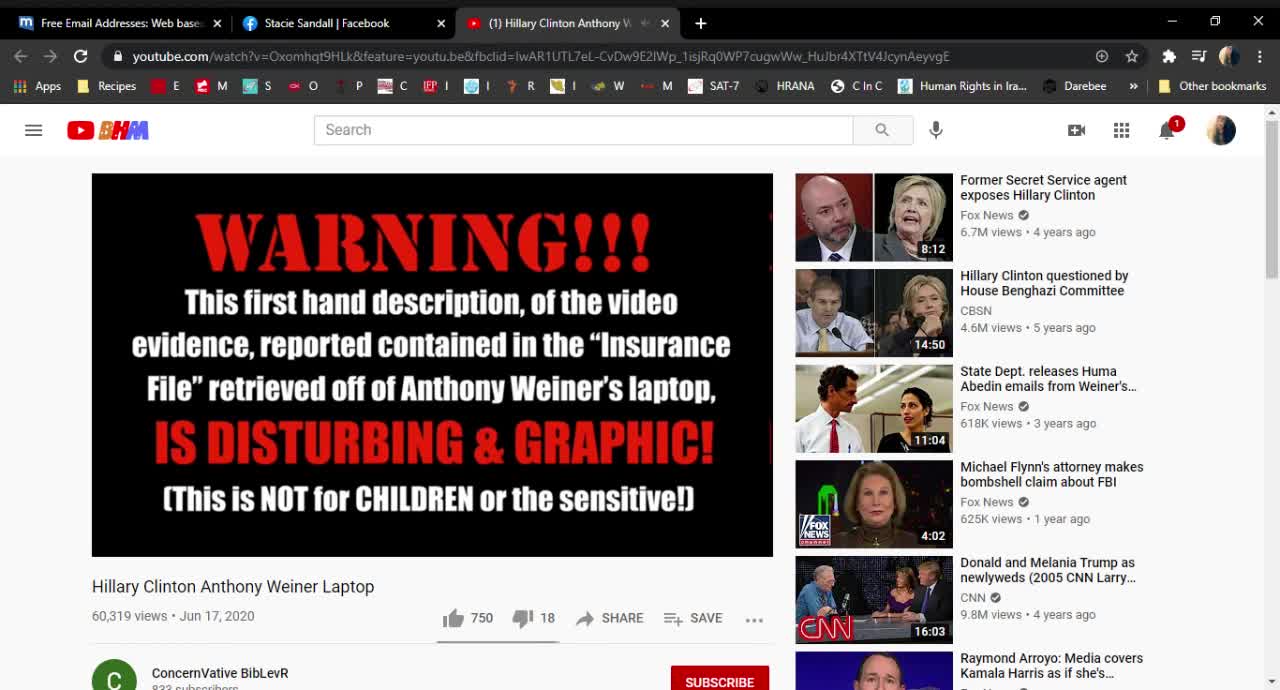Share the video via SHARE button
The image size is (1280, 690).
(x=609, y=618)
